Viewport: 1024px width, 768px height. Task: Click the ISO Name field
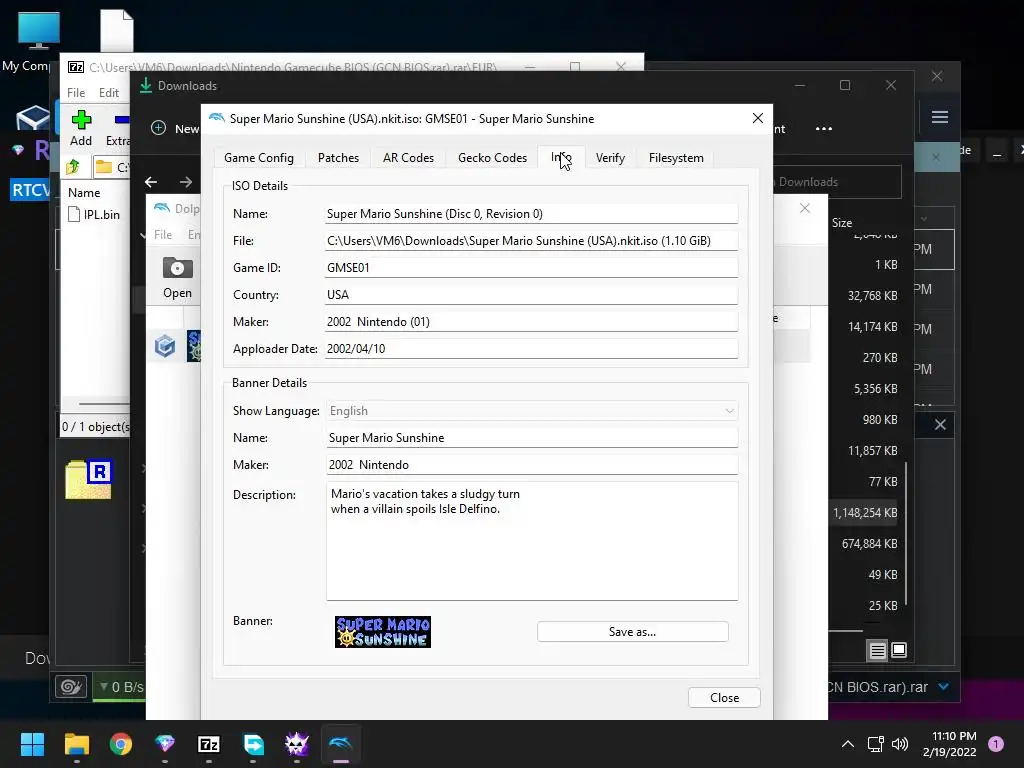click(532, 214)
